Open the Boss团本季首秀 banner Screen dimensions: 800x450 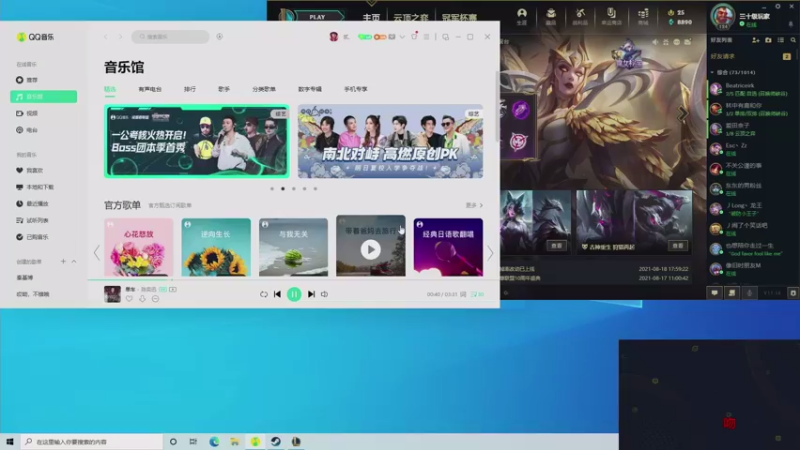[x=197, y=141]
